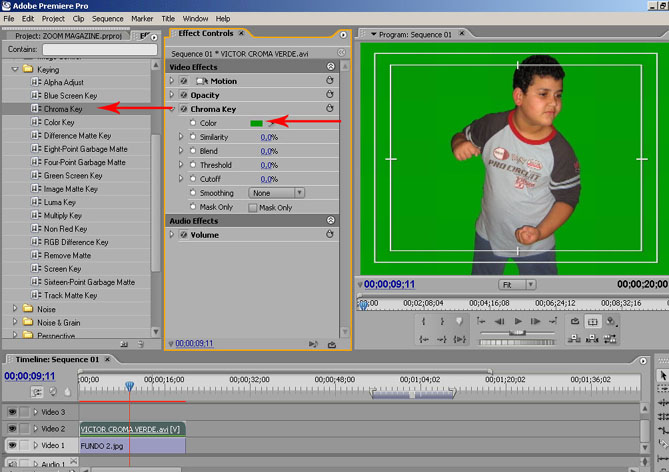
Task: Select the Chroma Key effect in list
Action: 63,108
